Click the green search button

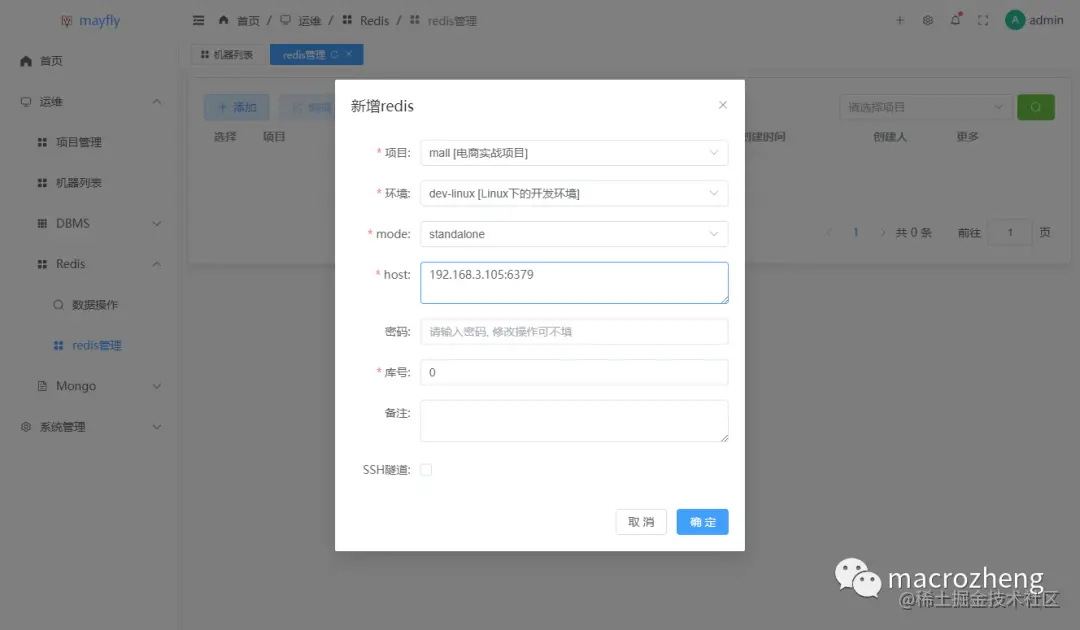tap(1035, 107)
